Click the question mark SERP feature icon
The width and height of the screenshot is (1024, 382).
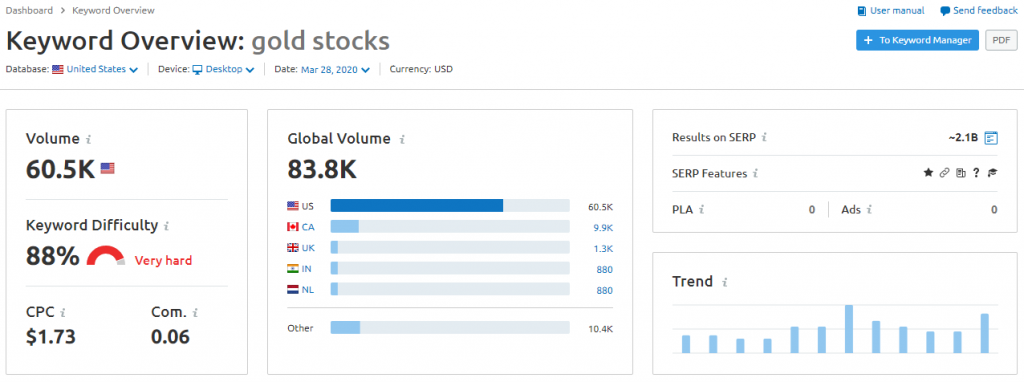976,173
